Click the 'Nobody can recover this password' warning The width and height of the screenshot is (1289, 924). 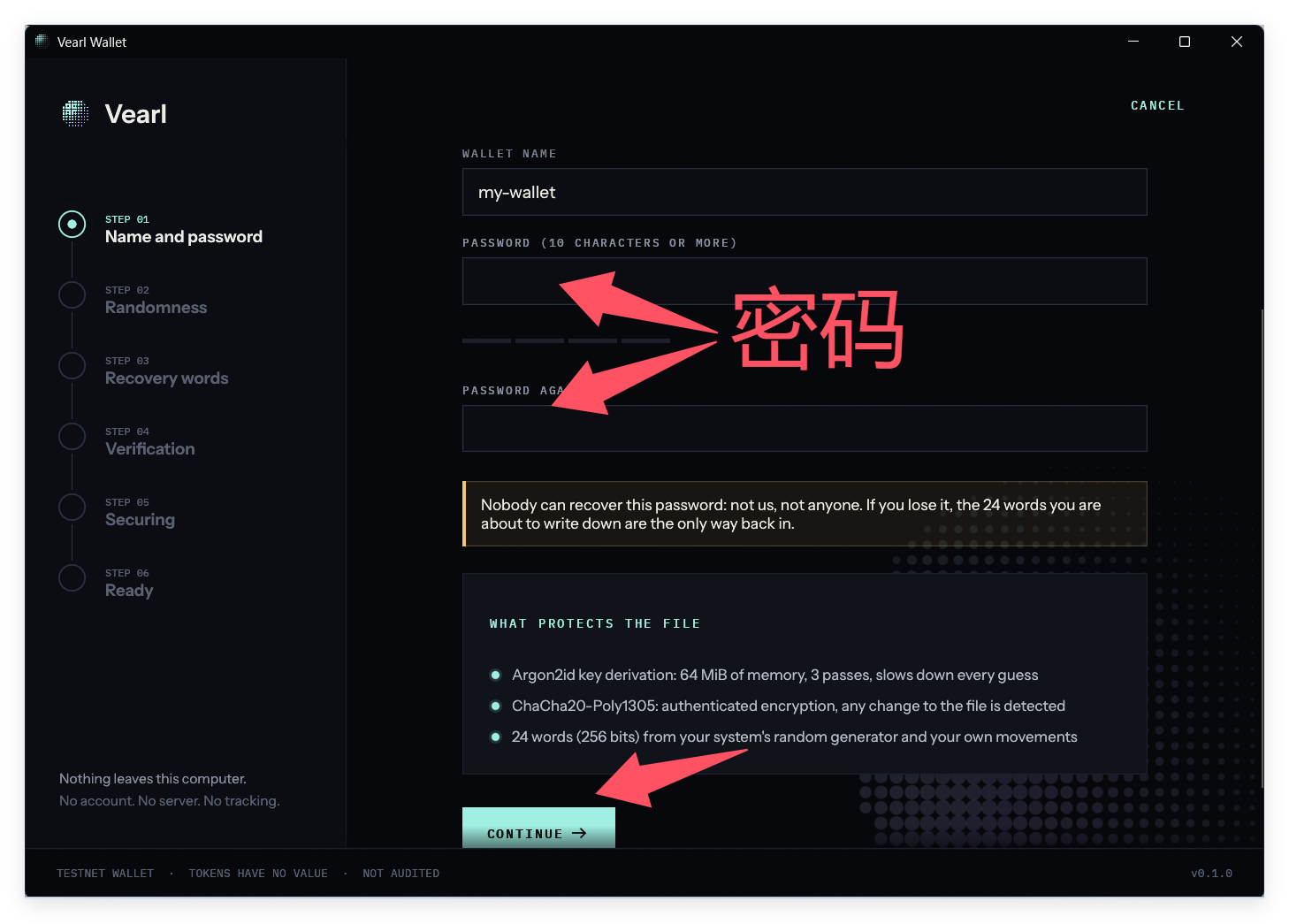pyautogui.click(x=805, y=514)
